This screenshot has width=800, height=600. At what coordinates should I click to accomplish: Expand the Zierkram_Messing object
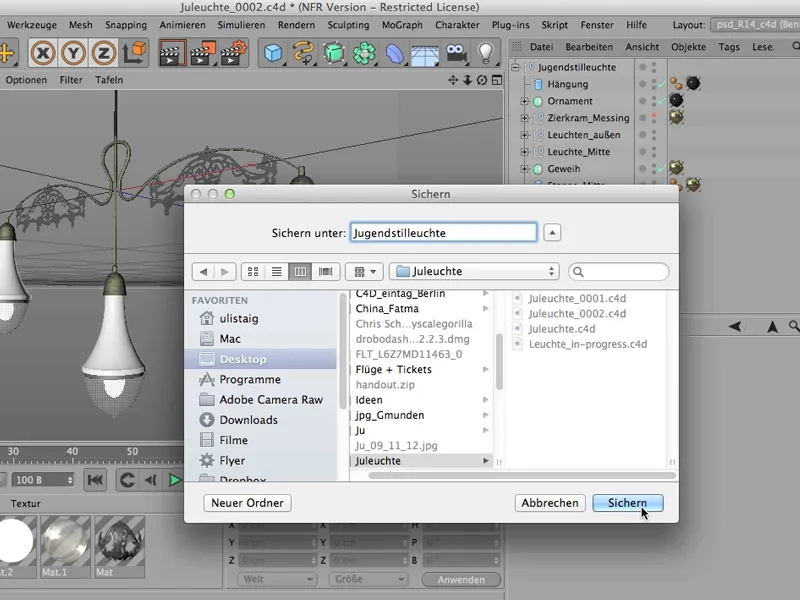click(x=524, y=118)
